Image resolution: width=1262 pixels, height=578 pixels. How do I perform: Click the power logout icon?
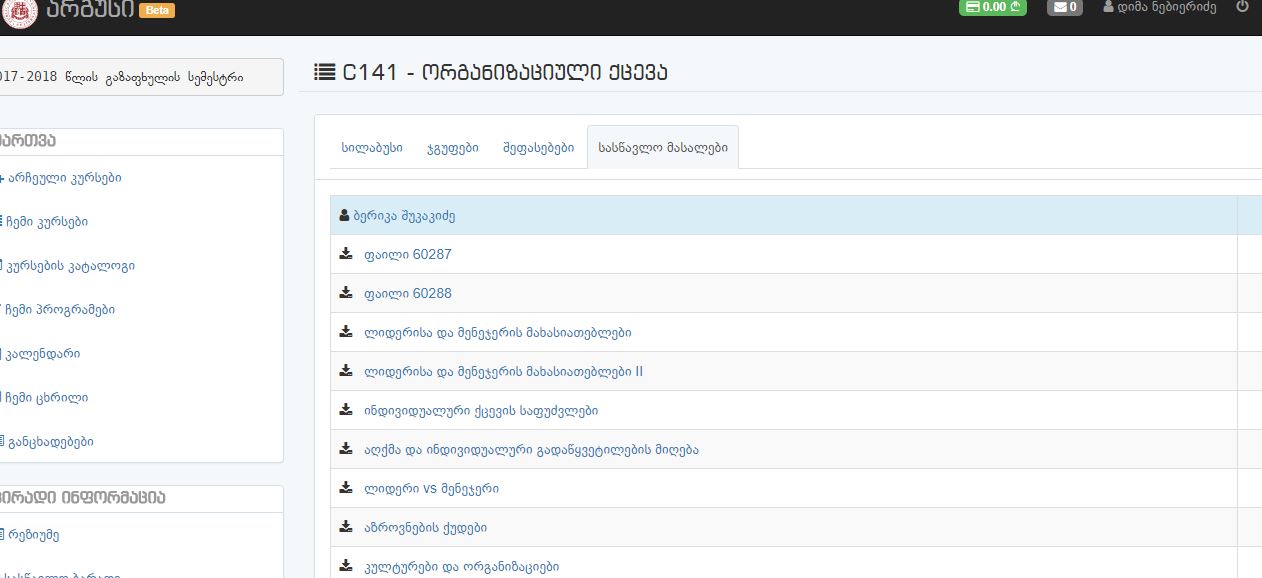(x=1243, y=6)
